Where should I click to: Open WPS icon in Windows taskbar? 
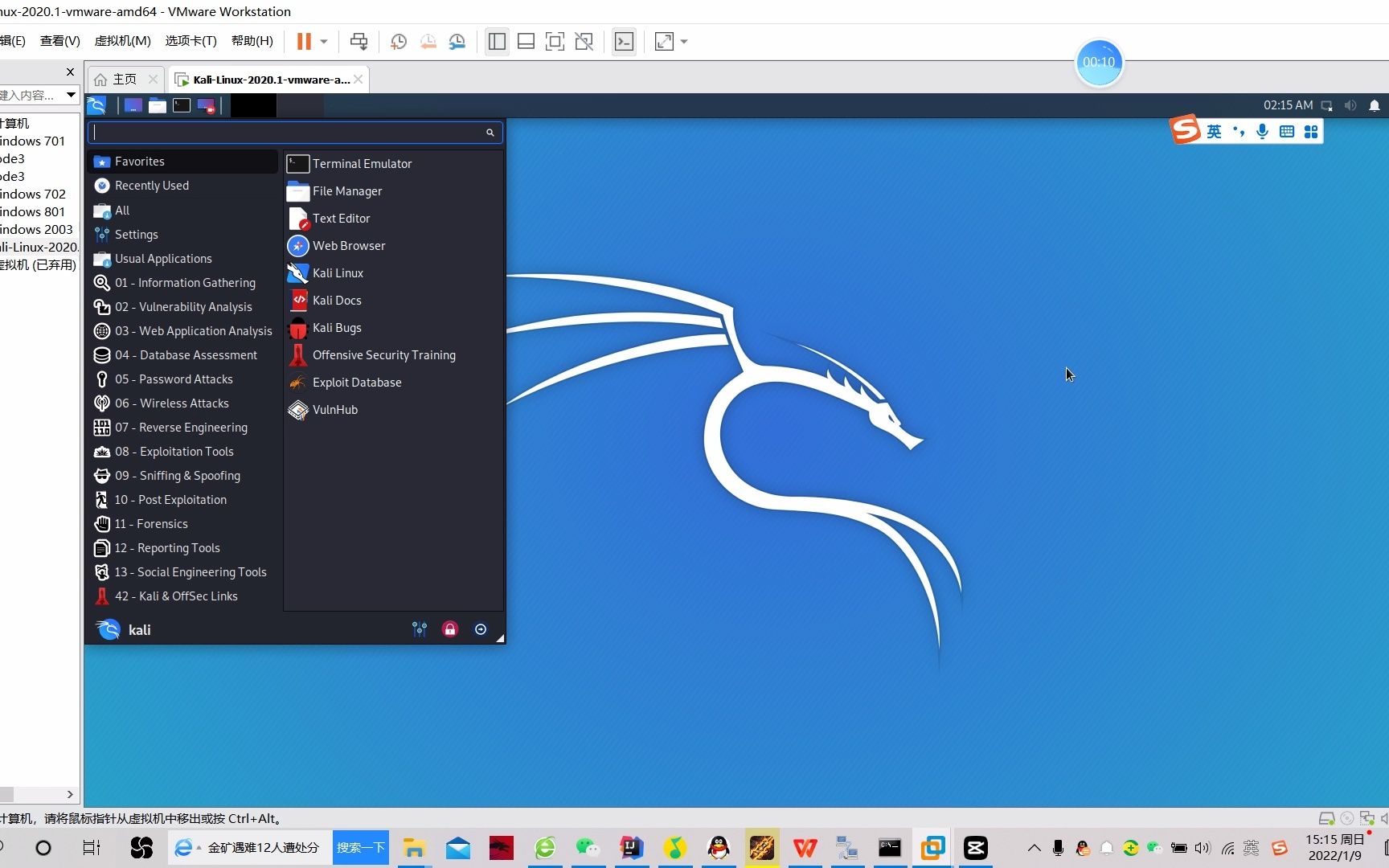(x=805, y=848)
